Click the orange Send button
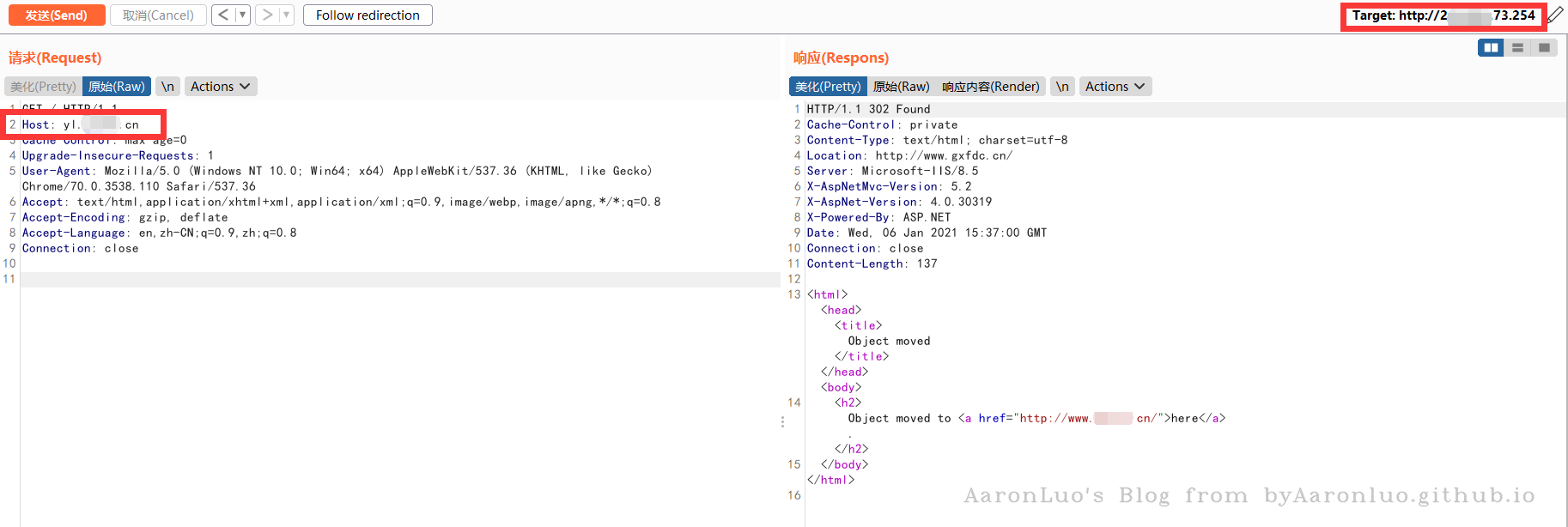Viewport: 1568px width, 527px height. tap(57, 15)
